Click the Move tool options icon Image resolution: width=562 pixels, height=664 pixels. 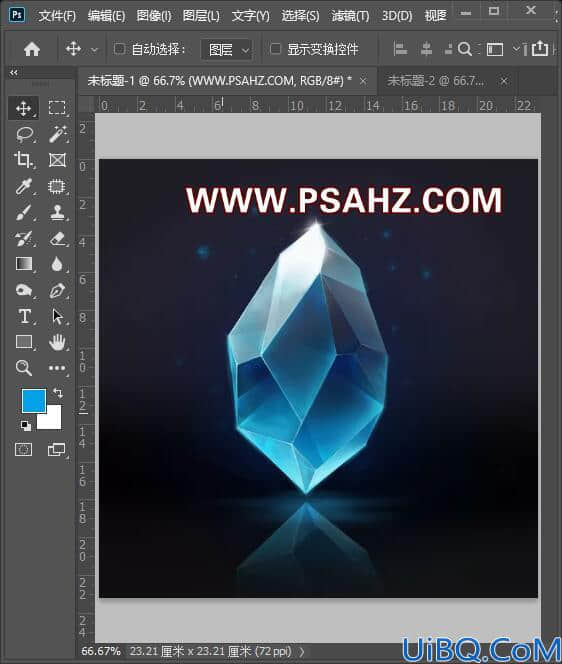click(73, 49)
